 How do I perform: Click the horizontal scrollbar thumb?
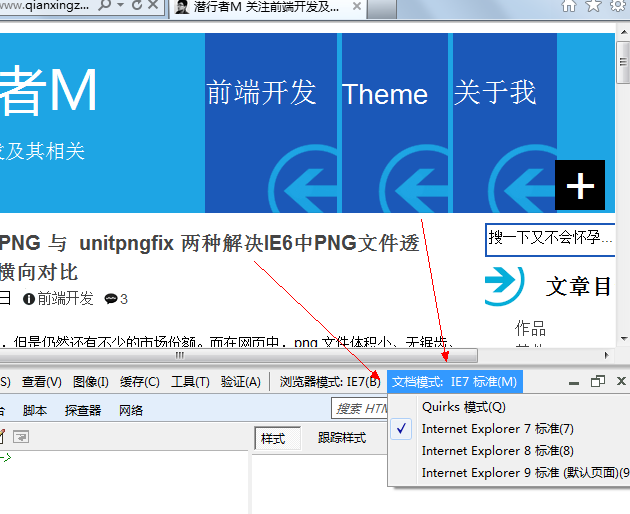(239, 355)
